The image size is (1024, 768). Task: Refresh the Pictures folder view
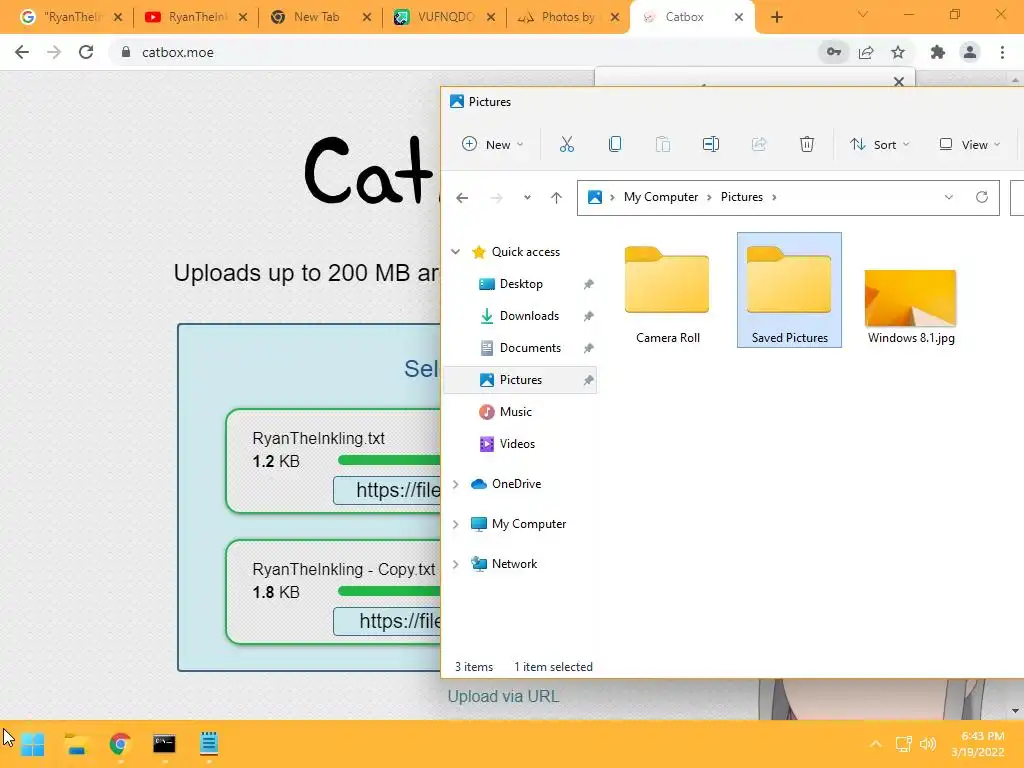click(x=982, y=197)
